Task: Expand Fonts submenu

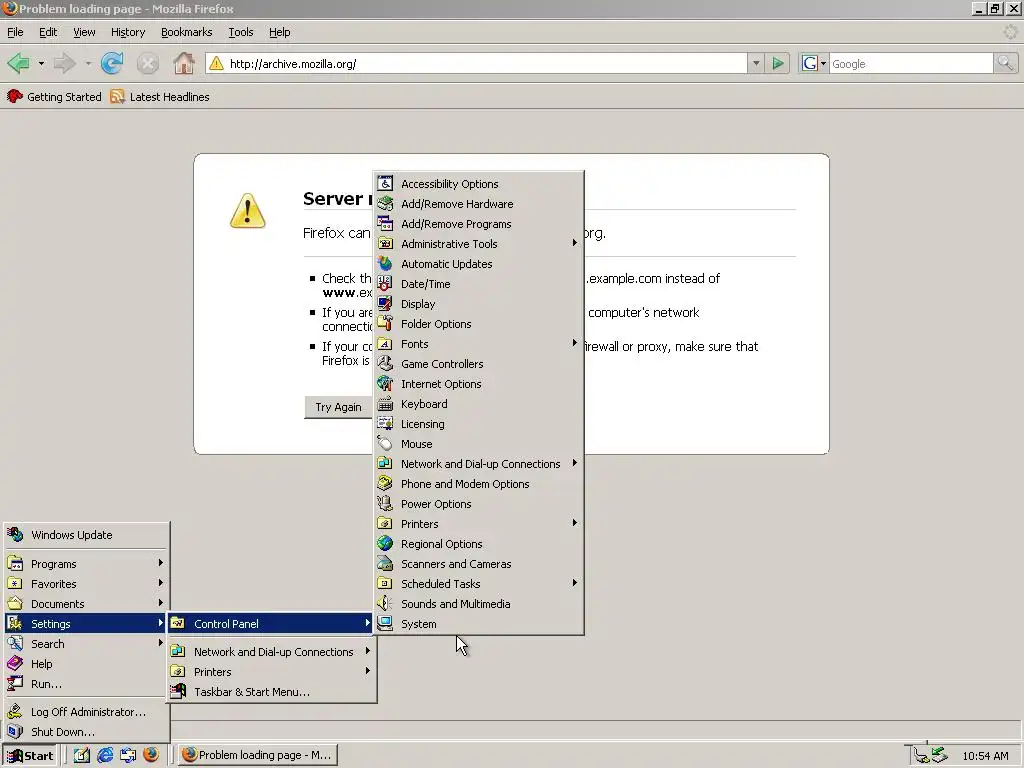Action: coord(479,344)
